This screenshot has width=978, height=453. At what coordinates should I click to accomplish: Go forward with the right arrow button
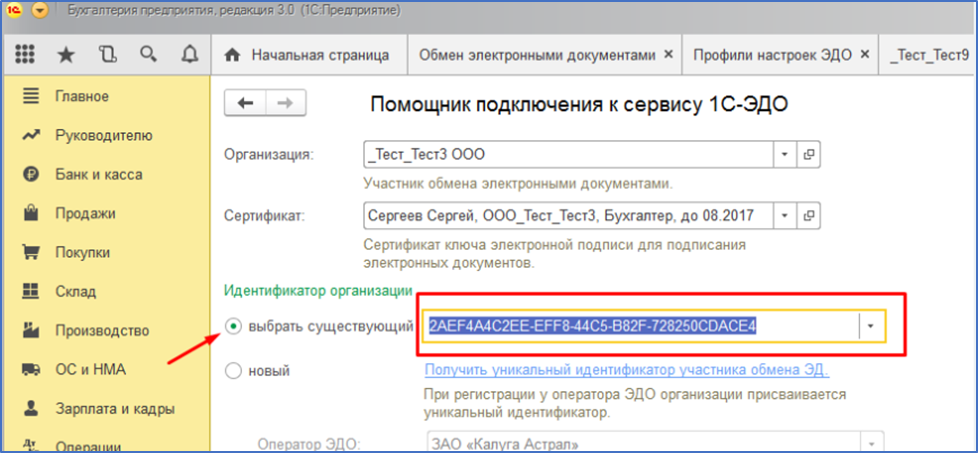tap(286, 103)
